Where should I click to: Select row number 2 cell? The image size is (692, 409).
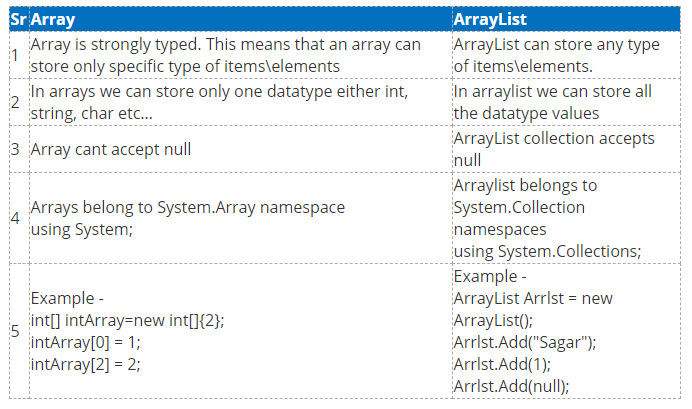click(x=19, y=102)
